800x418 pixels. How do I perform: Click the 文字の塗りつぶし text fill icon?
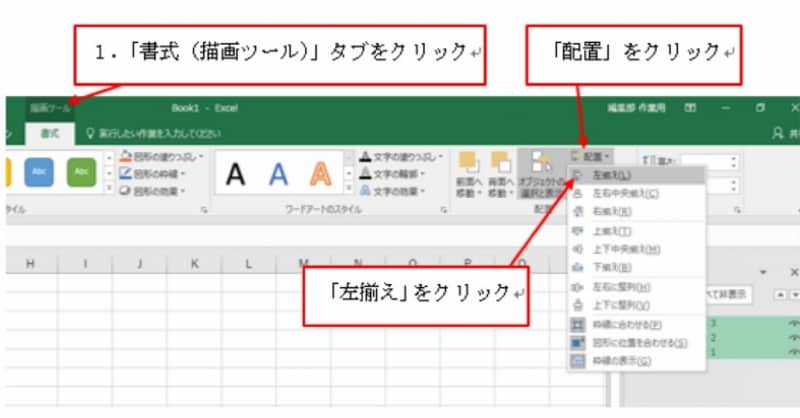click(365, 156)
